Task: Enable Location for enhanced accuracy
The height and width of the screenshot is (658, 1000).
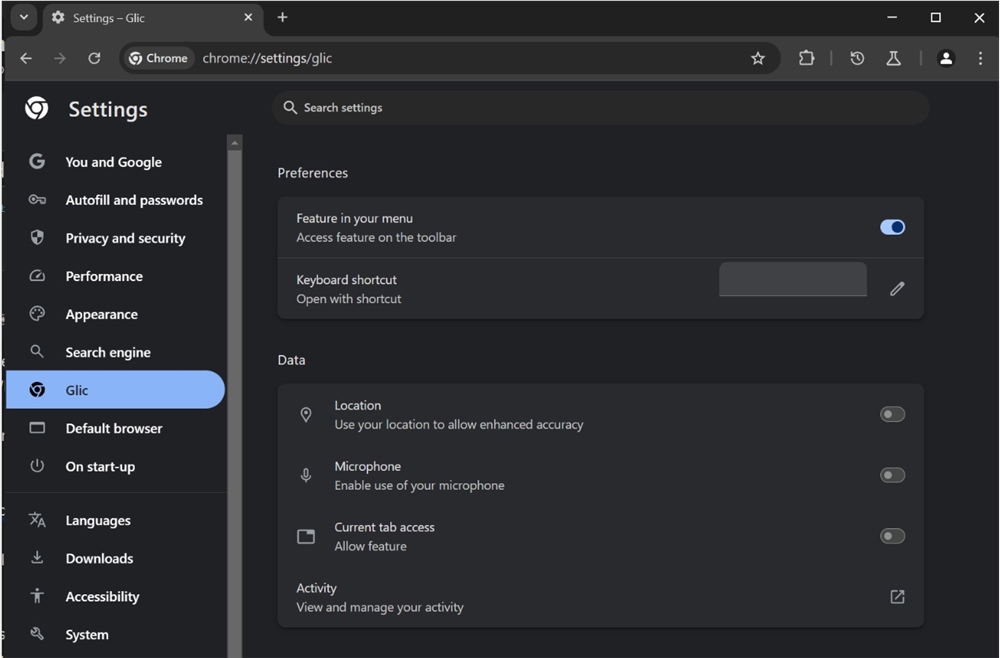Action: [x=892, y=413]
